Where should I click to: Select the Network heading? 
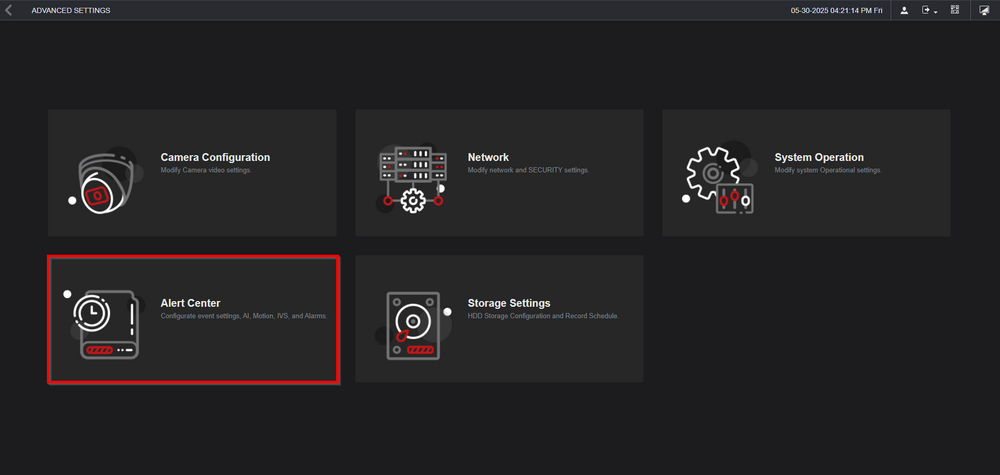pos(488,157)
